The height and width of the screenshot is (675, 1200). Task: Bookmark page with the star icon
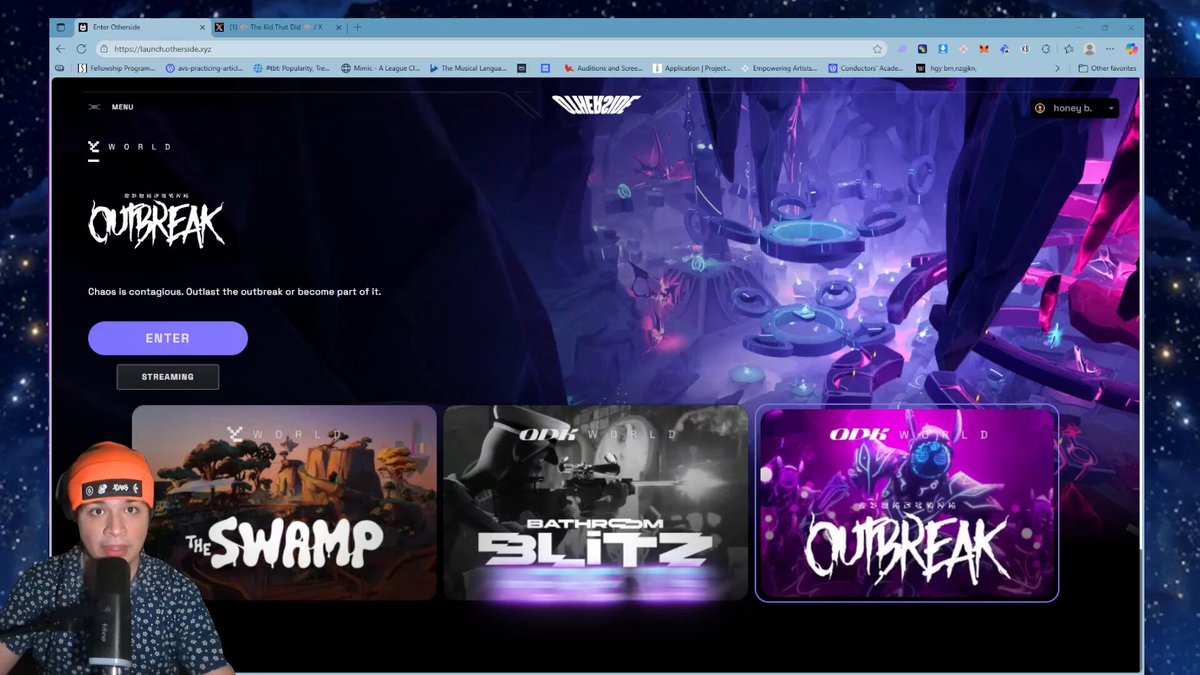pos(877,48)
